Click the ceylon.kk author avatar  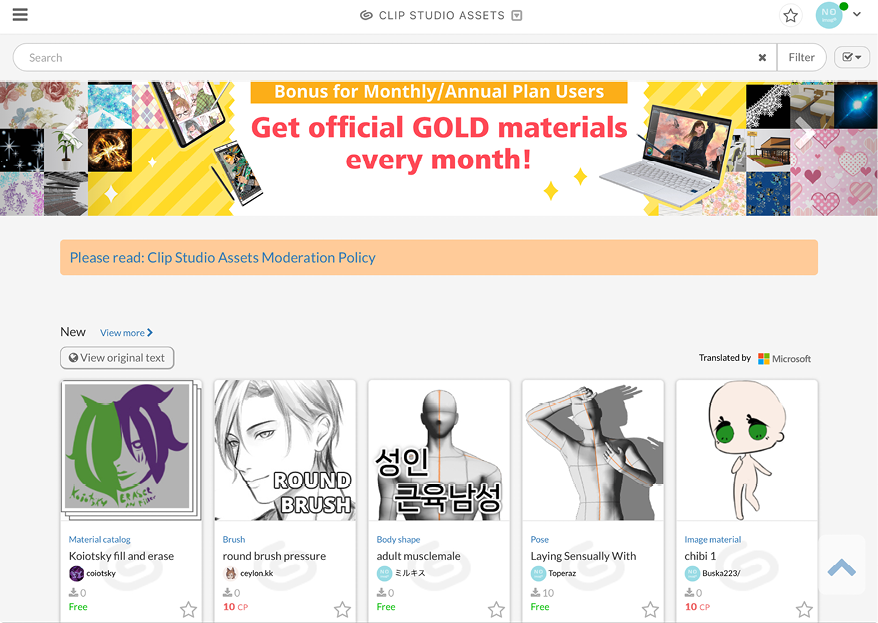(230, 573)
